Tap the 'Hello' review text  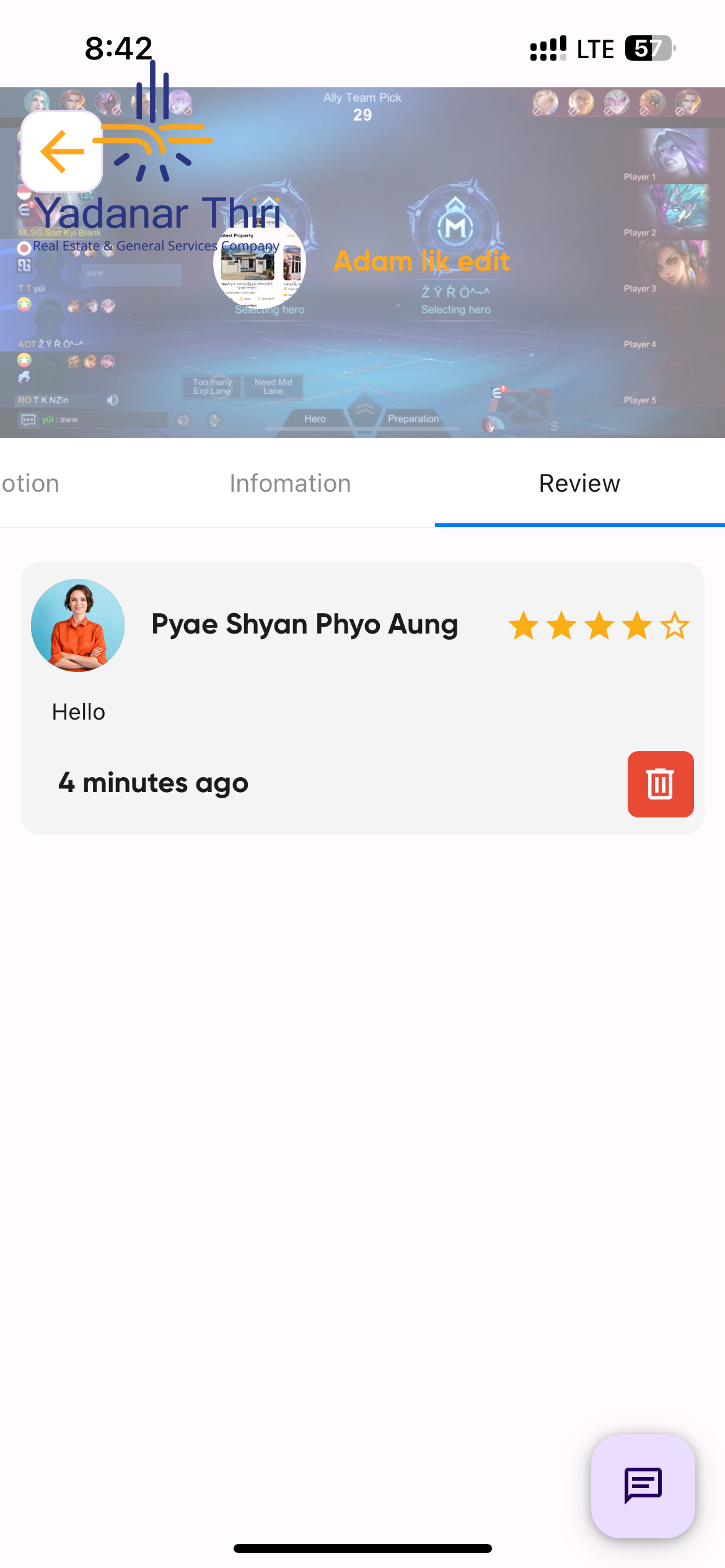pos(79,712)
